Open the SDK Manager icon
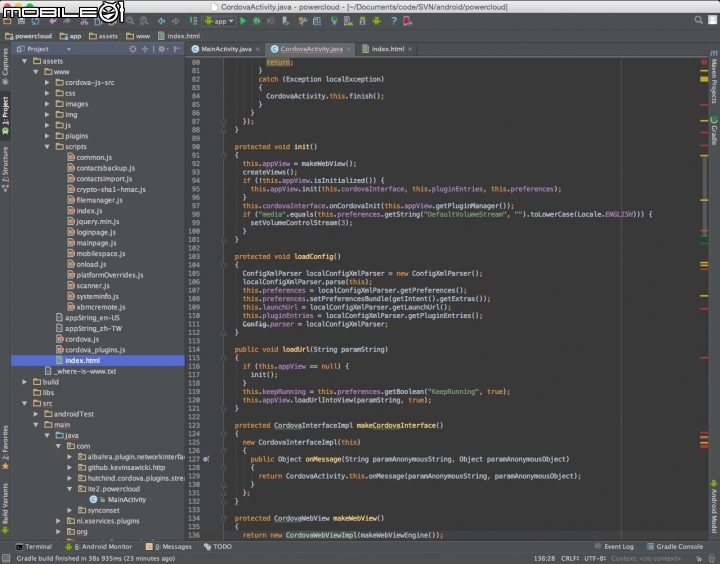720x564 pixels. [x=362, y=21]
